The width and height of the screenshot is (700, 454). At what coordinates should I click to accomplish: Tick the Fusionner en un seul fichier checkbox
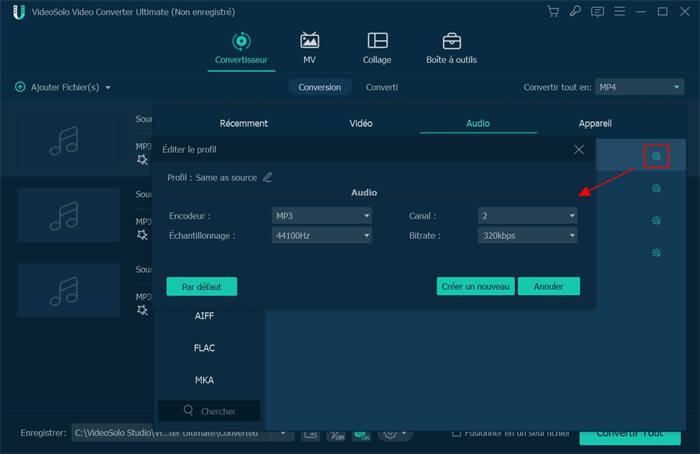[x=456, y=433]
